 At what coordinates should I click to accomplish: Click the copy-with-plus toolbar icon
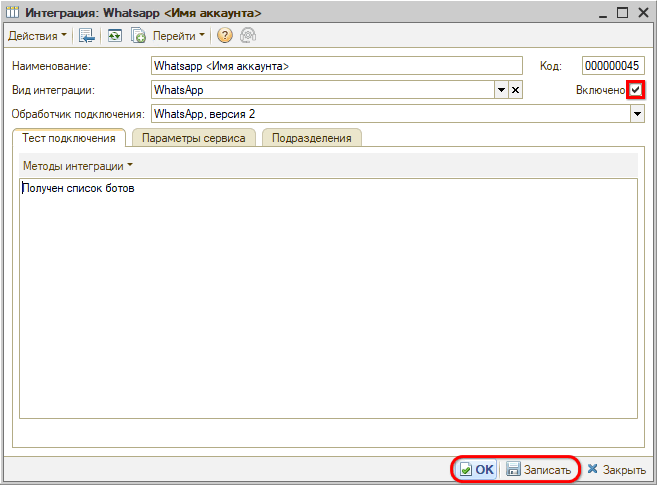click(x=138, y=36)
